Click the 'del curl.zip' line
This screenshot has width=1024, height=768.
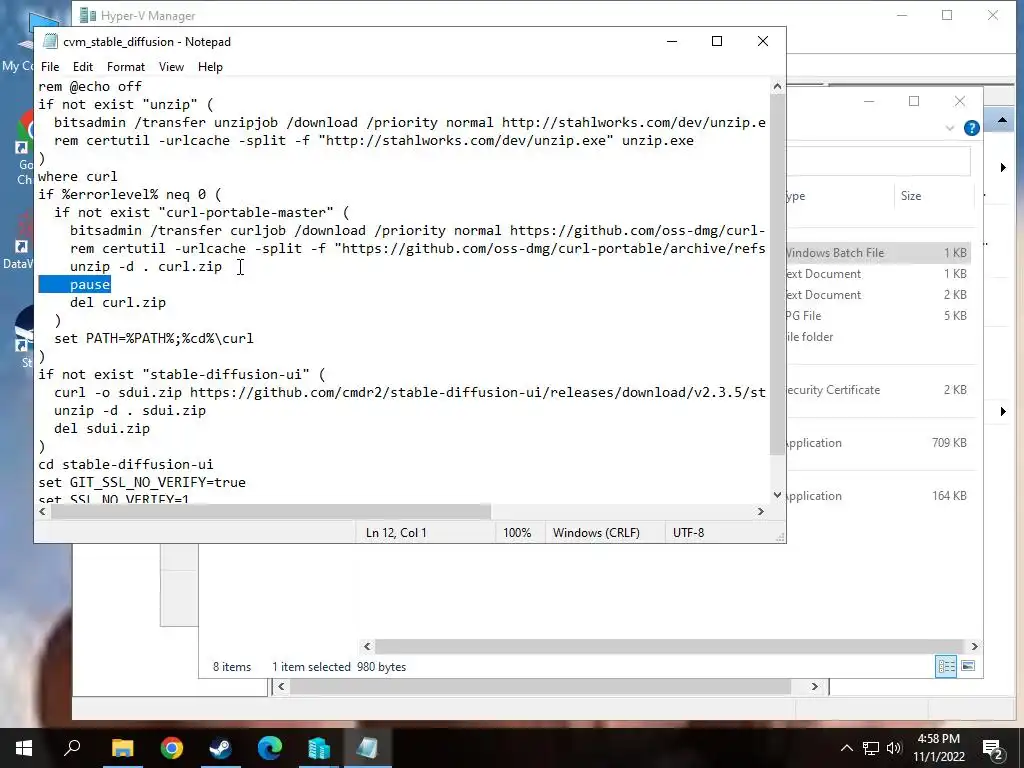[118, 302]
